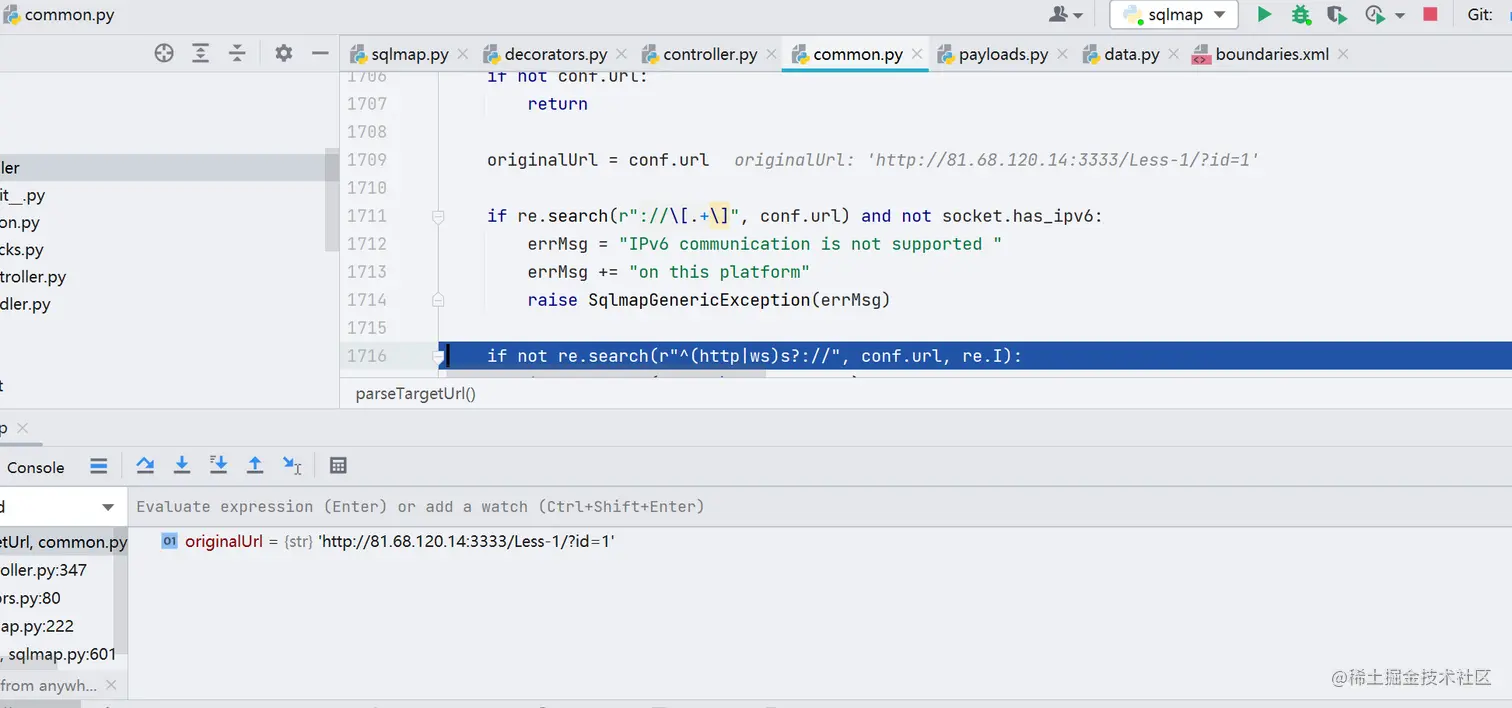Click the project tree vertical scrollbar
This screenshot has width=1512, height=708.
[332, 200]
